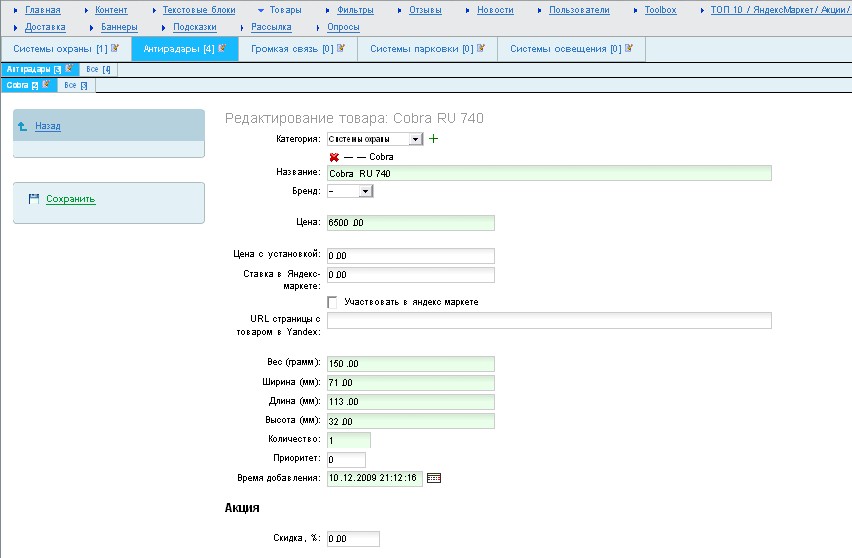Open the Фильтры menu item

point(355,10)
